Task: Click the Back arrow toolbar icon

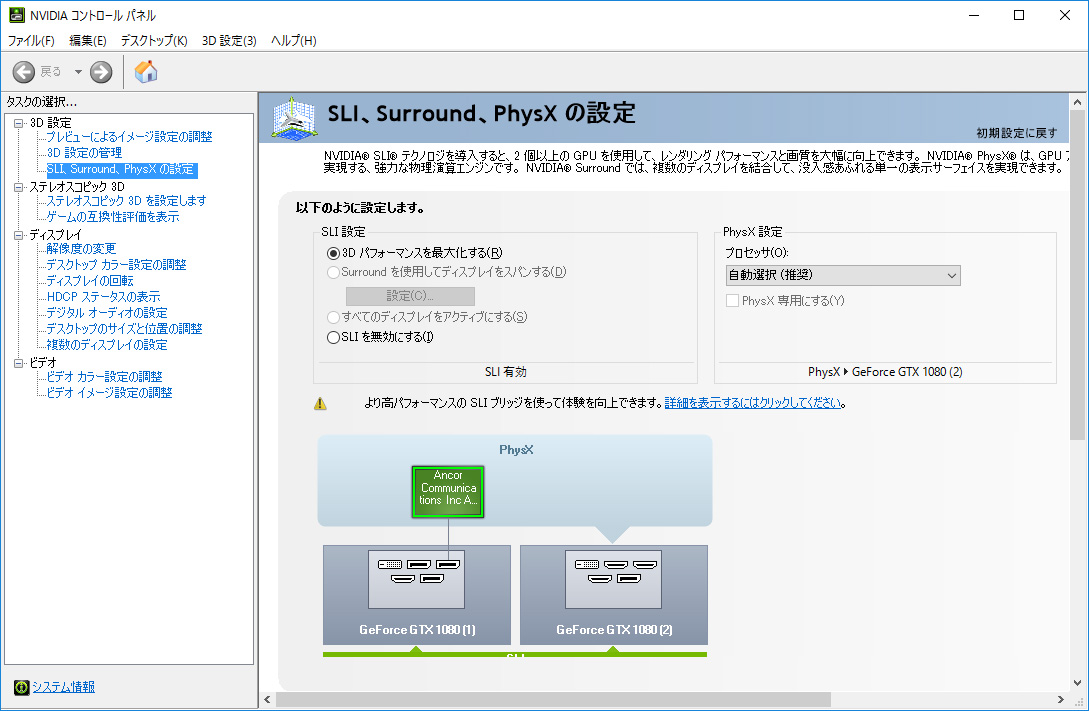Action: (24, 72)
